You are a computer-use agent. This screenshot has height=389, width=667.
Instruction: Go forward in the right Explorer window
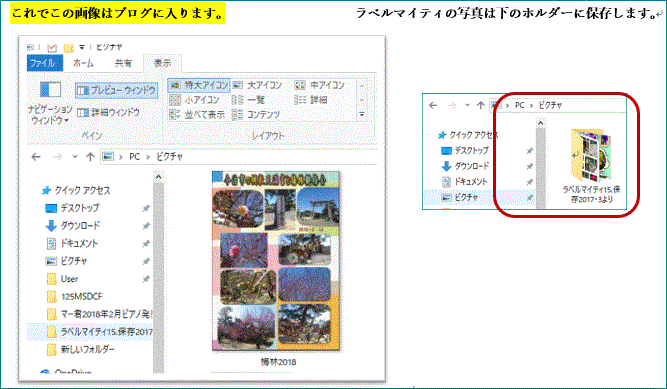452,105
